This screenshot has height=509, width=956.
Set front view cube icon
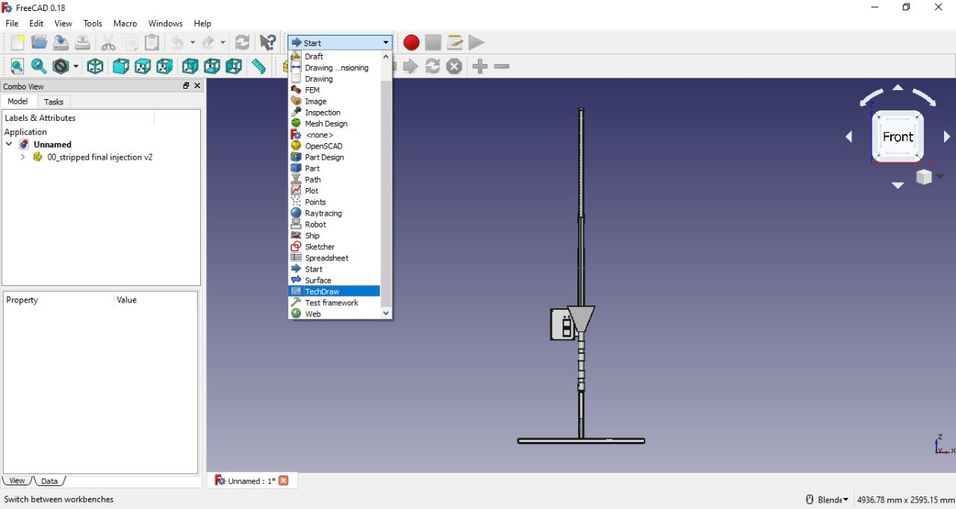click(121, 66)
